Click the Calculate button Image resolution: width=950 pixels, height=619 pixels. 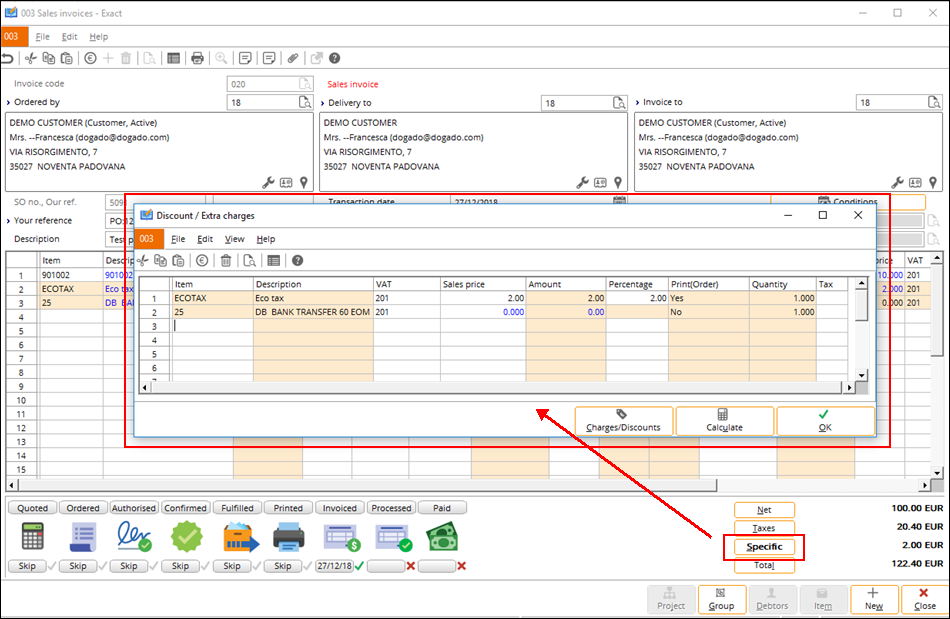(724, 421)
